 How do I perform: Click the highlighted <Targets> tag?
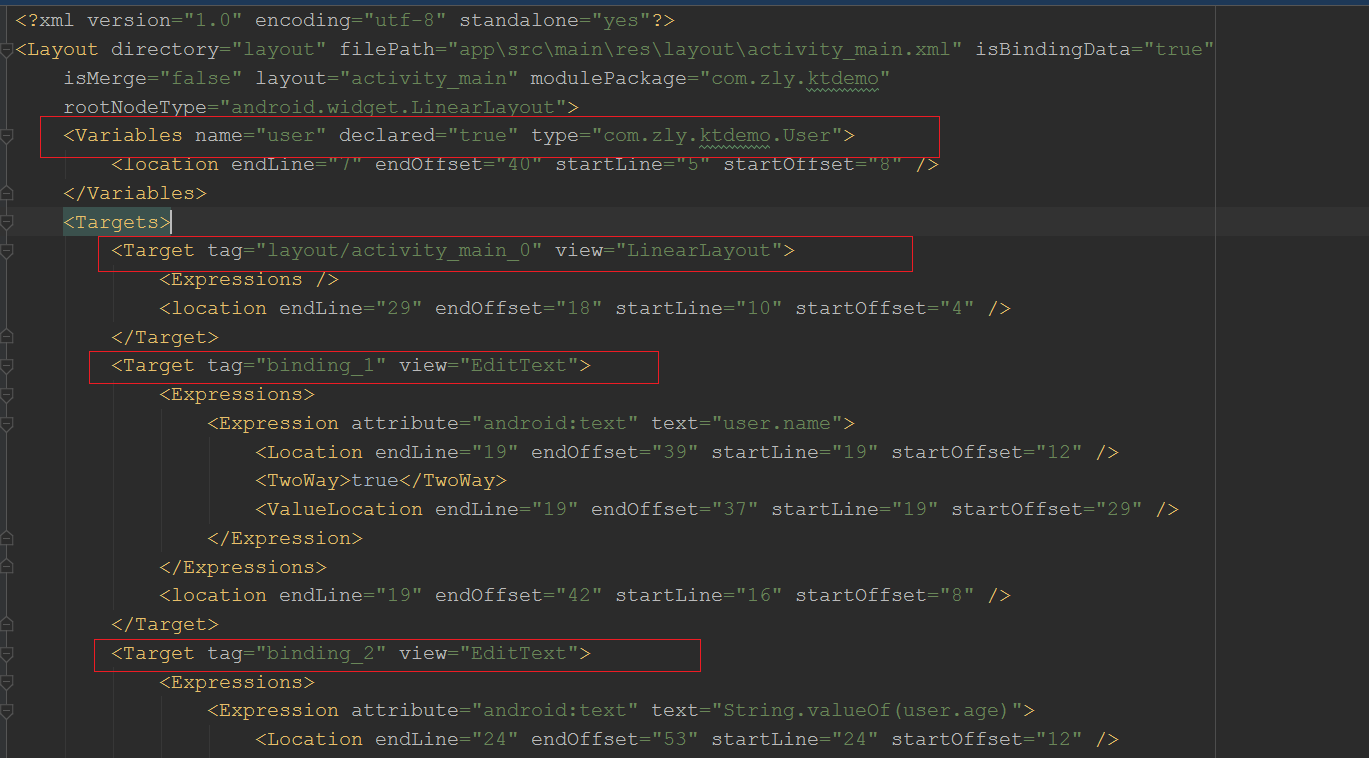point(117,221)
